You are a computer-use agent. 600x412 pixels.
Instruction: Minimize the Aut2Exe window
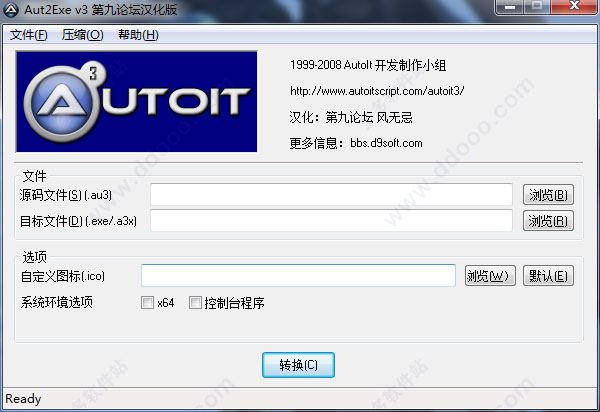point(510,7)
